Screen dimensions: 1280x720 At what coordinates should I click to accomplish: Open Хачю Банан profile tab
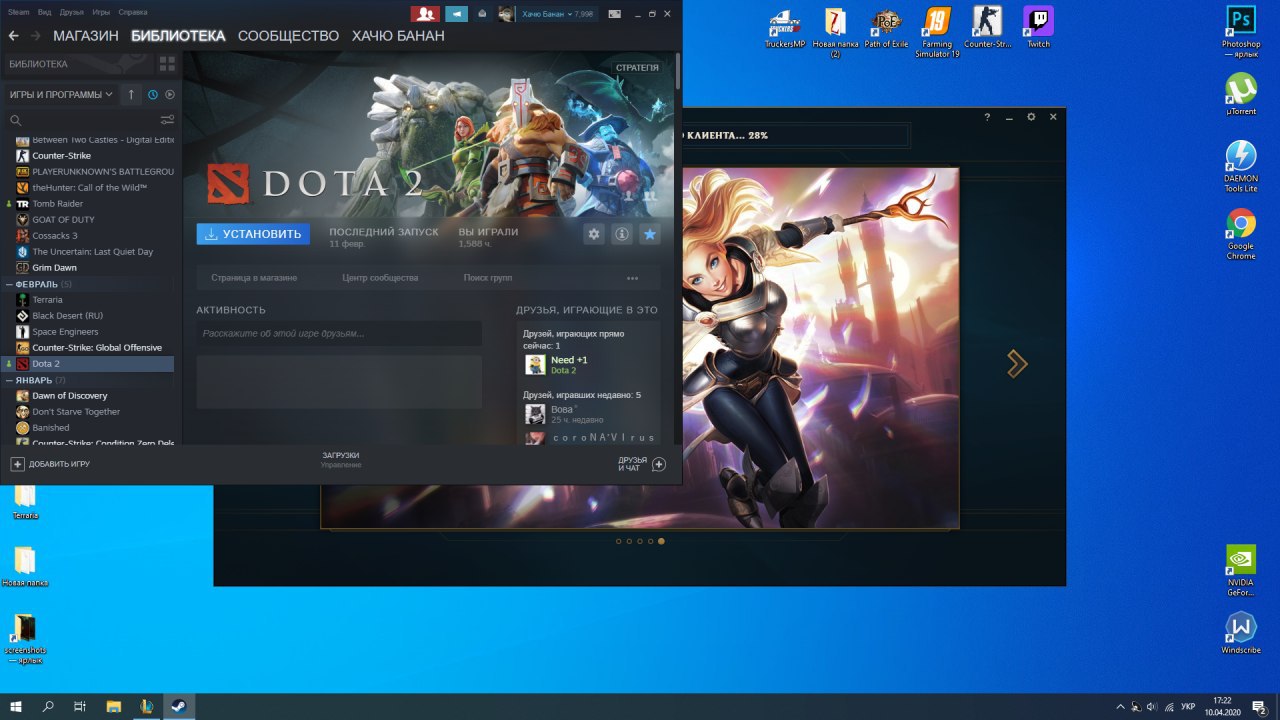click(398, 36)
